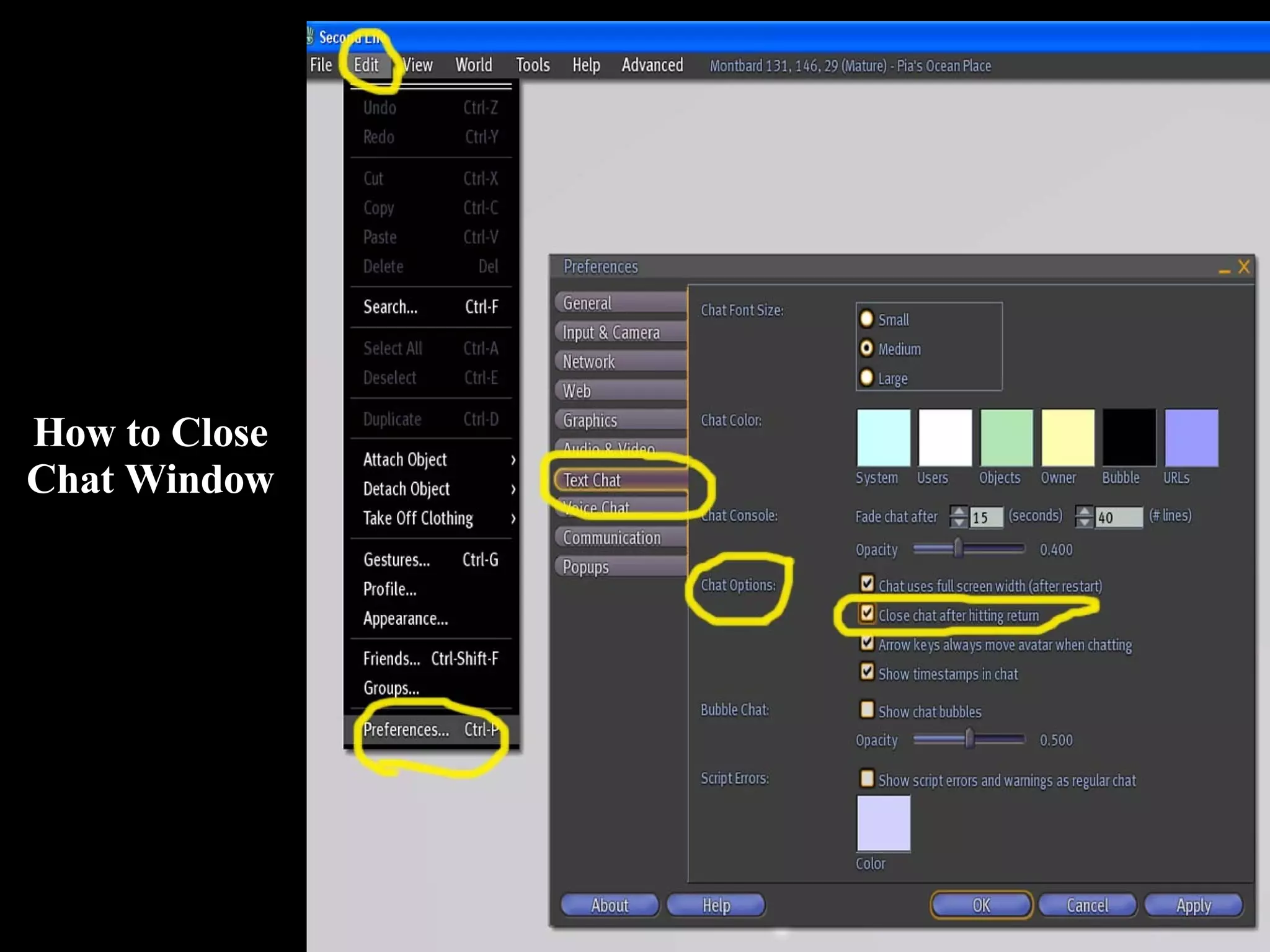Open Friends... menu entry
The height and width of the screenshot is (952, 1270).
[x=431, y=658]
